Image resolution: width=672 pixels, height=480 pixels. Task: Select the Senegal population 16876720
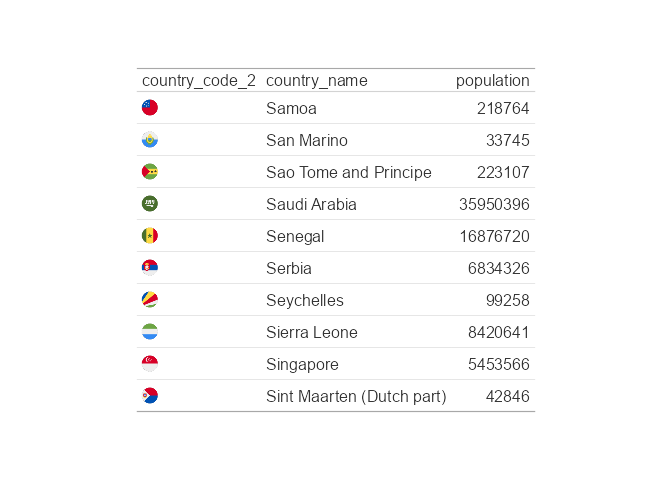point(495,237)
